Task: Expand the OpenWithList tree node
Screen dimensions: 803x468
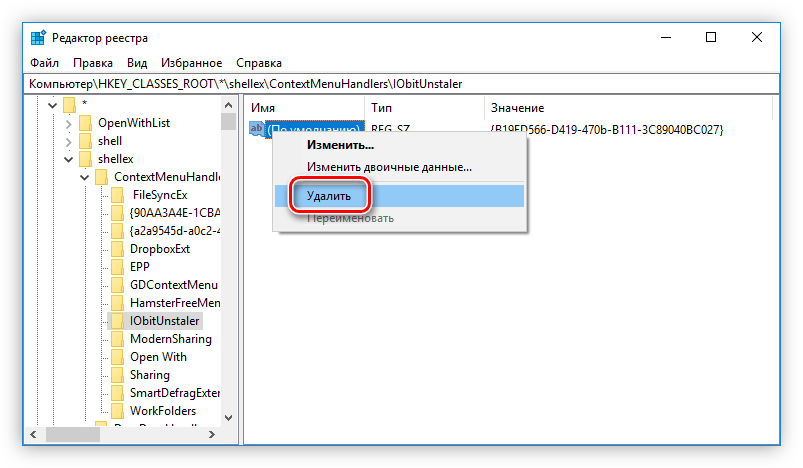Action: 69,123
